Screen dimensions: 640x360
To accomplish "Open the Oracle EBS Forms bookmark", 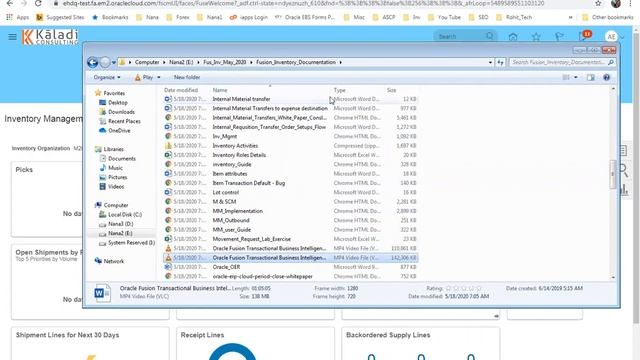I will [304, 18].
